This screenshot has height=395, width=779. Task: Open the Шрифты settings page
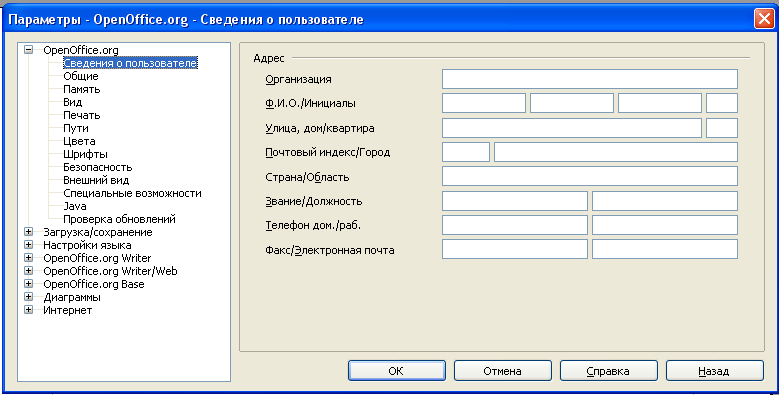85,154
